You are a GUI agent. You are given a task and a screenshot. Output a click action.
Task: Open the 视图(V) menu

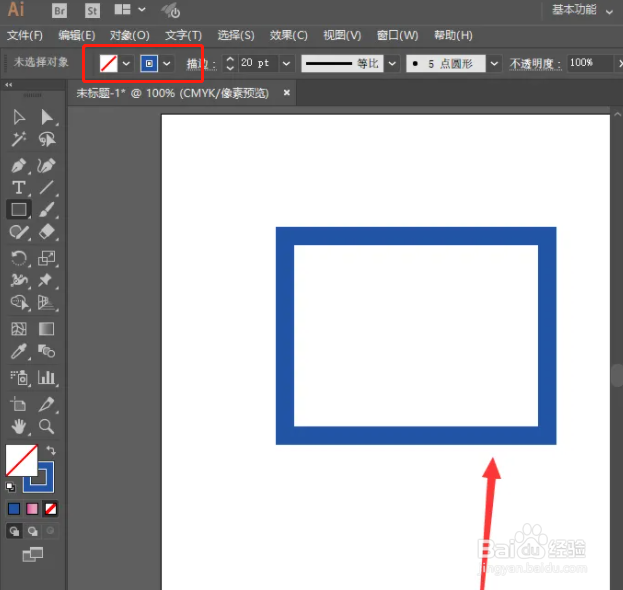click(342, 35)
